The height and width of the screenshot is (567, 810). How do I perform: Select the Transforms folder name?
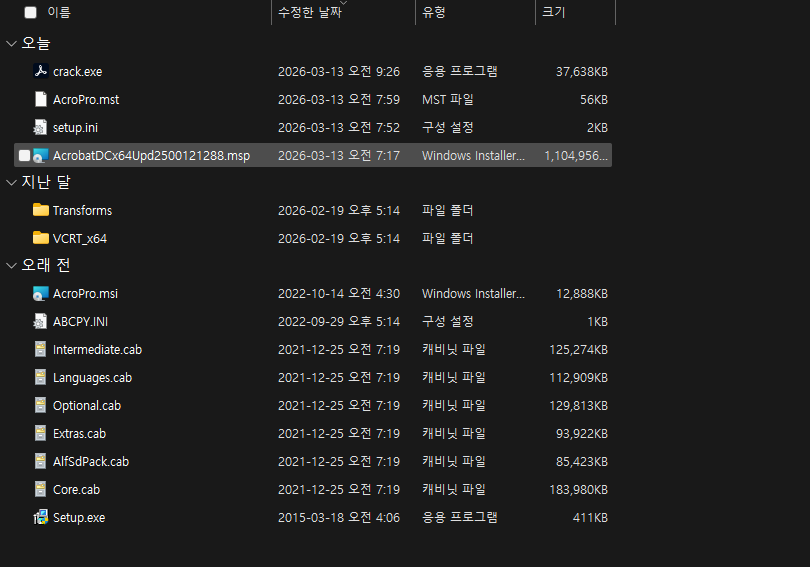tap(83, 211)
